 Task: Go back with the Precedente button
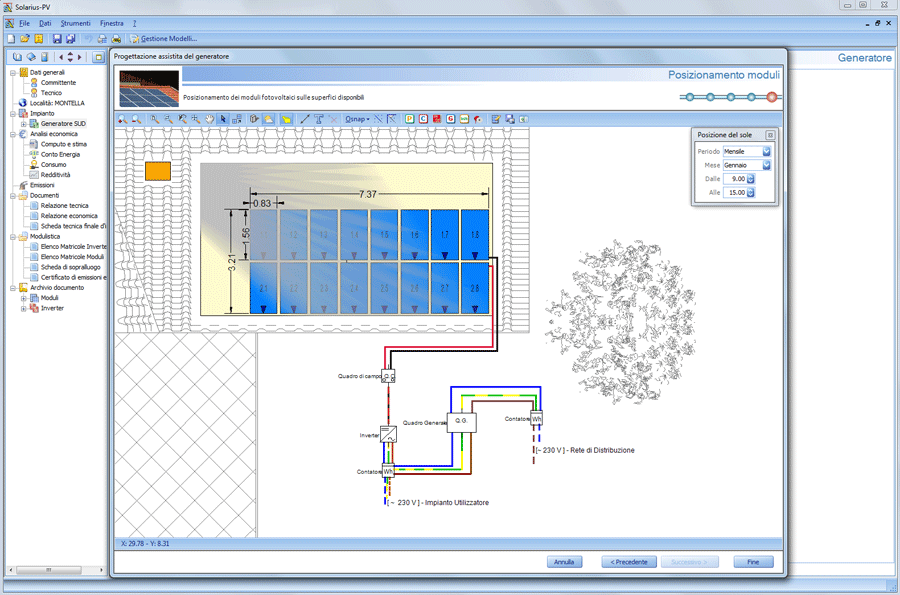(629, 562)
